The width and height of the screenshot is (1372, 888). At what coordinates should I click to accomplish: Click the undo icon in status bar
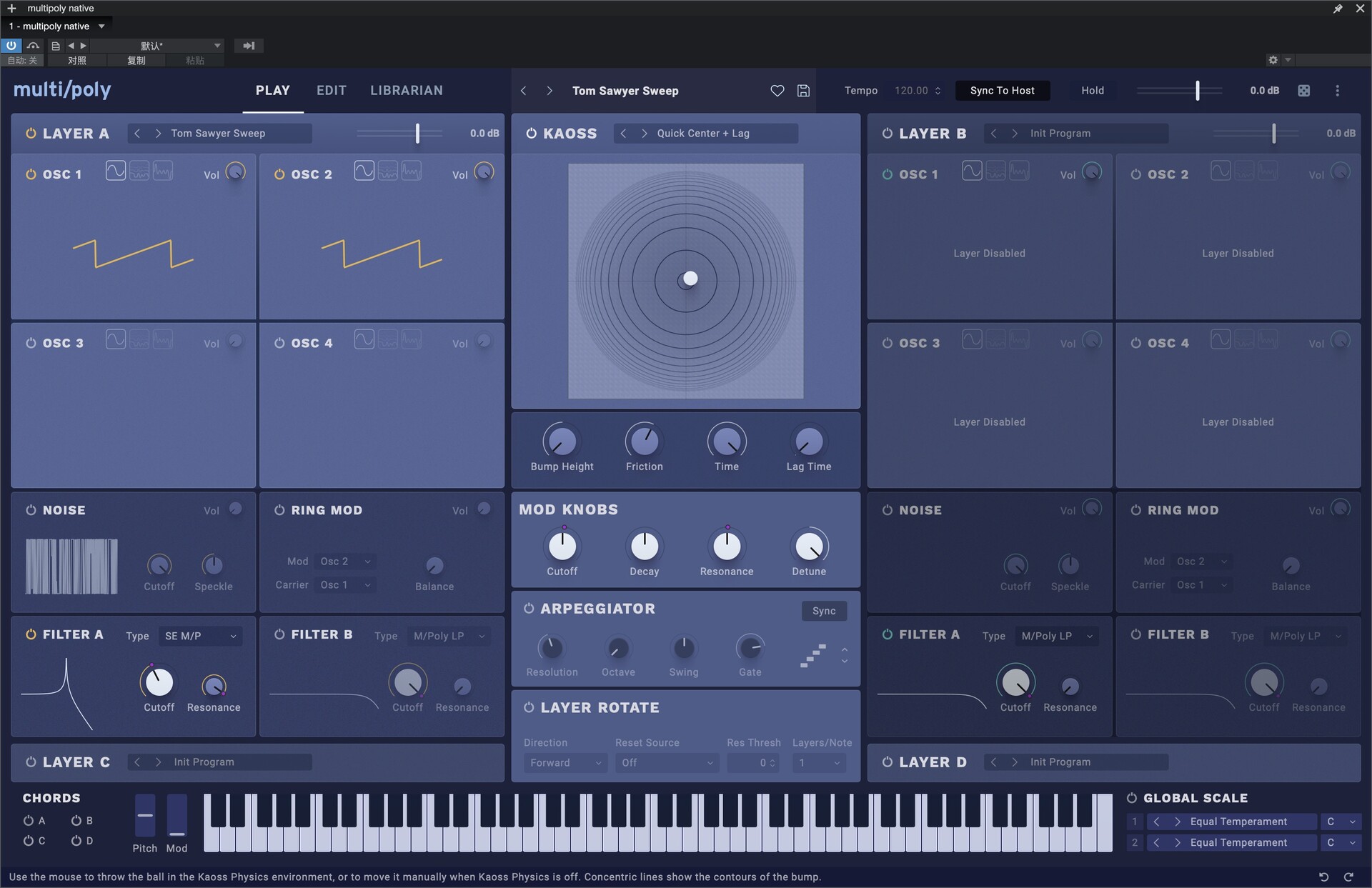click(1323, 877)
